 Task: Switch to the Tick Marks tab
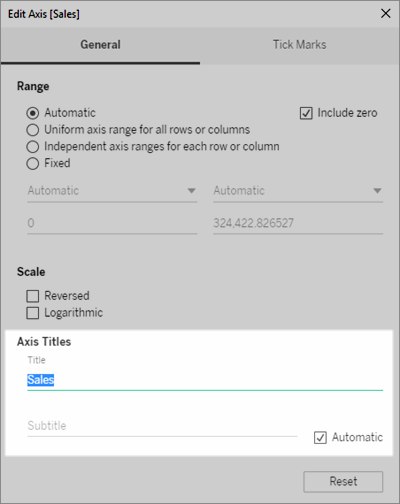click(300, 45)
